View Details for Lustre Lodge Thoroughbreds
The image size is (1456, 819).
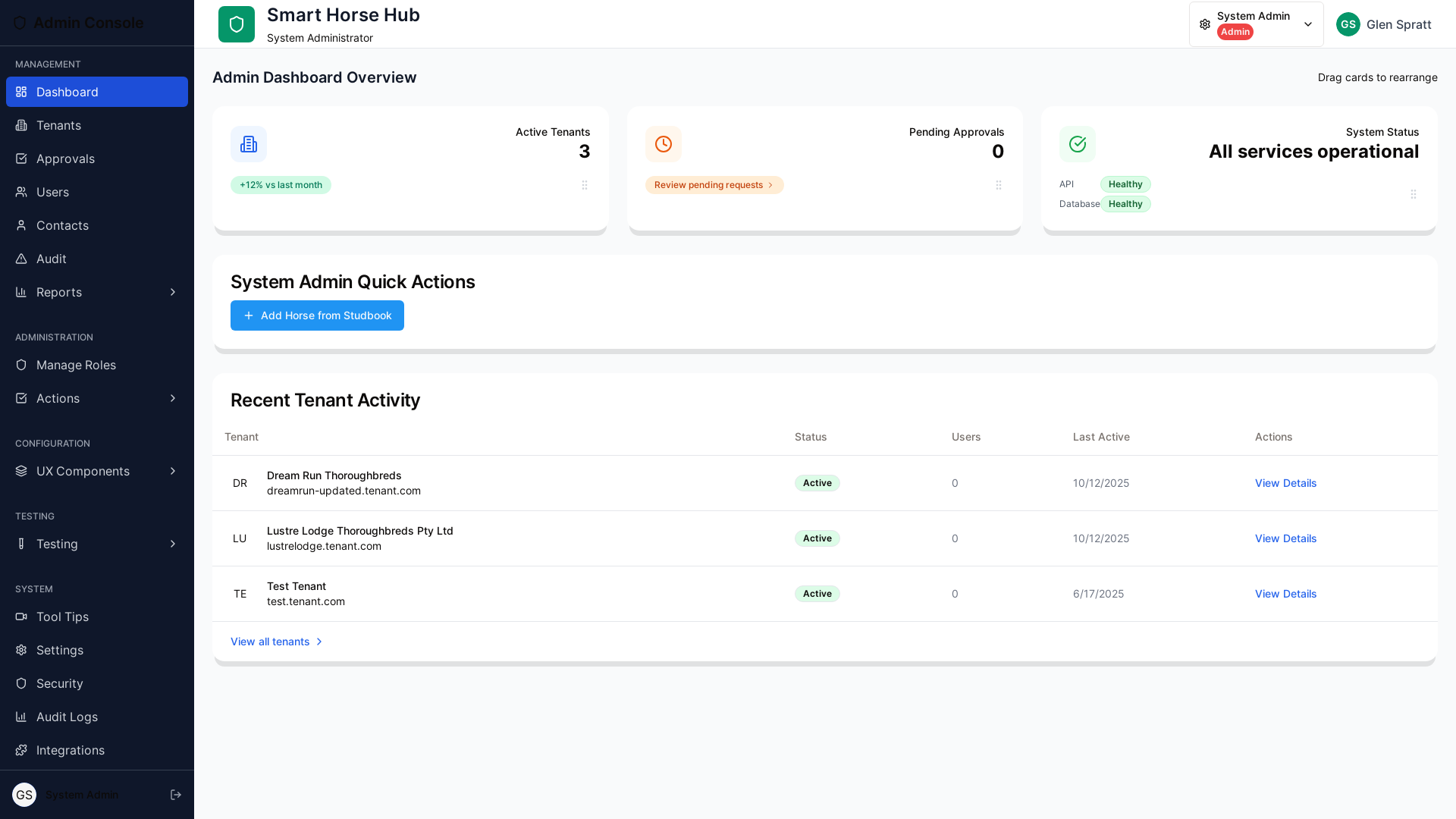tap(1285, 538)
